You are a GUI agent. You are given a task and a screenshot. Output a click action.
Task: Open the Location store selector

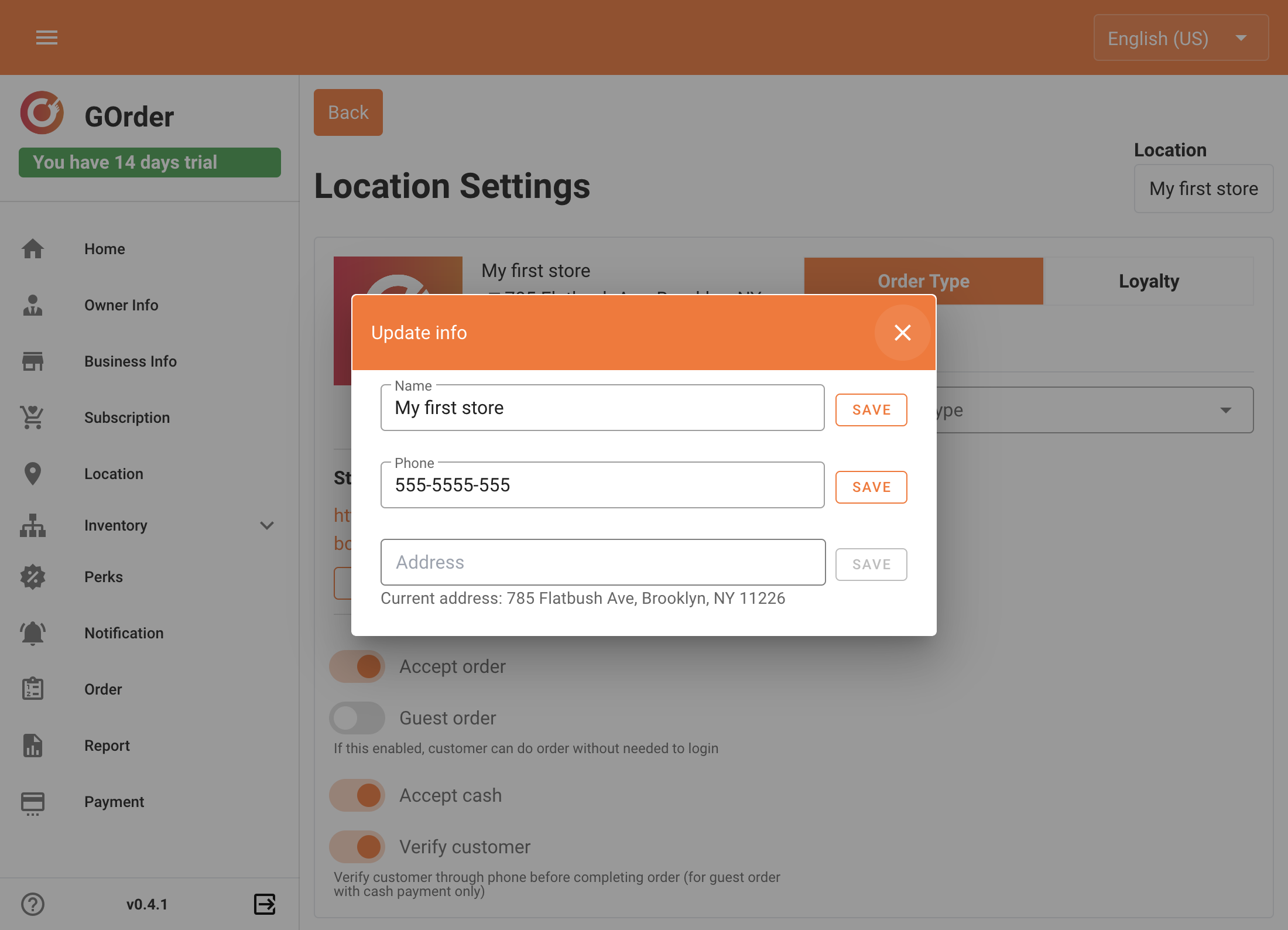tap(1204, 189)
